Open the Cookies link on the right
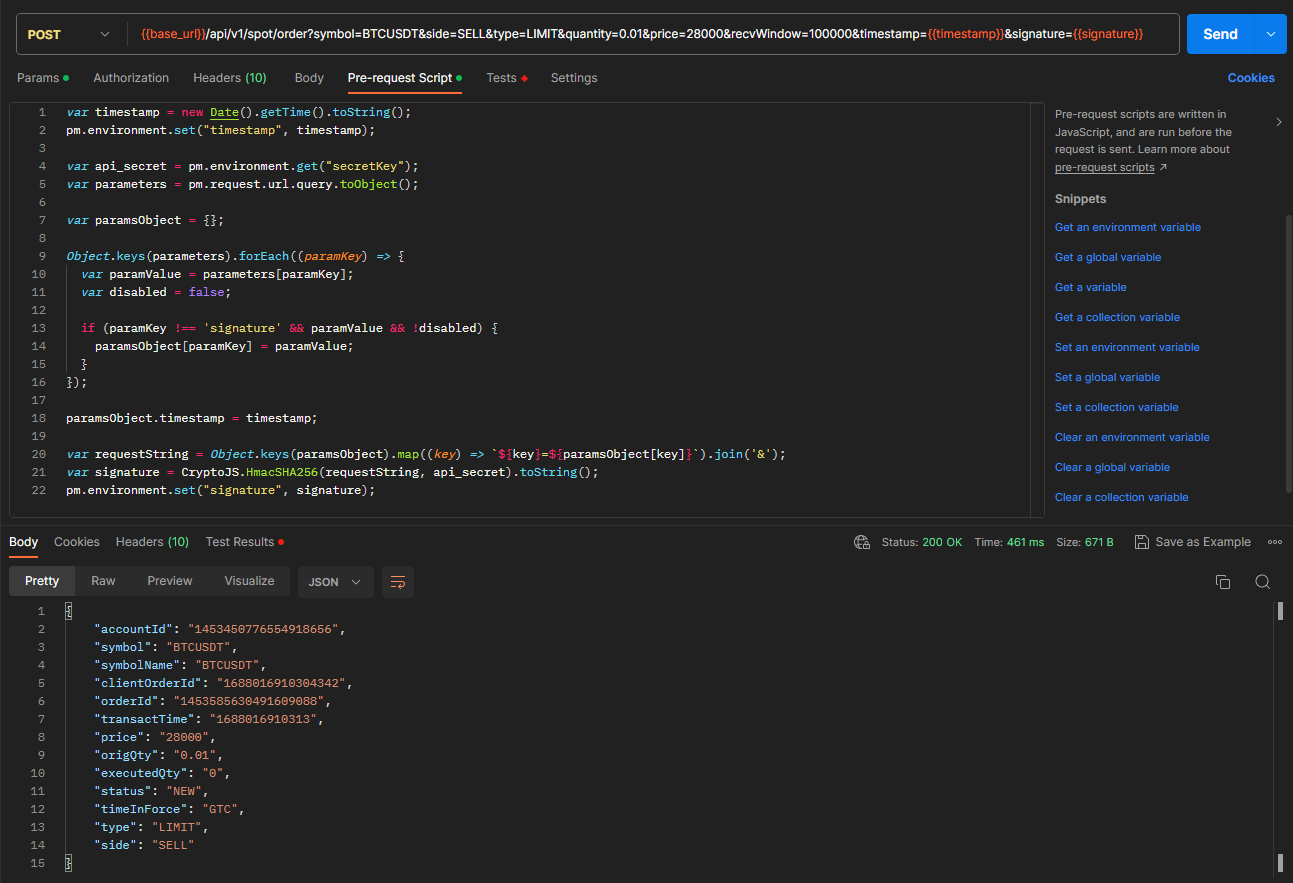1293x883 pixels. (1251, 78)
